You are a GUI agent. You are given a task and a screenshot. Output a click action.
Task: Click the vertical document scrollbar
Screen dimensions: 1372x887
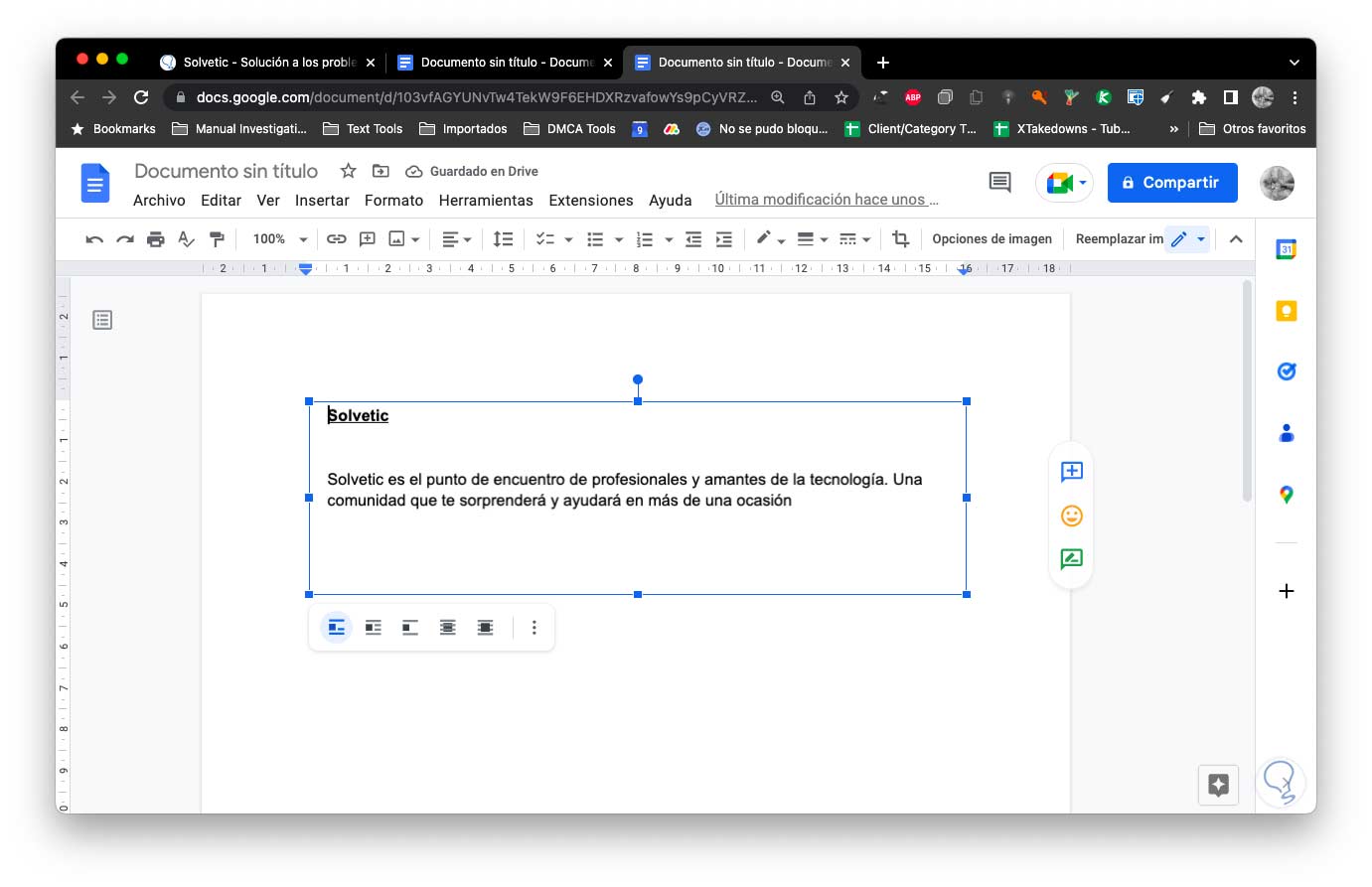click(1247, 391)
